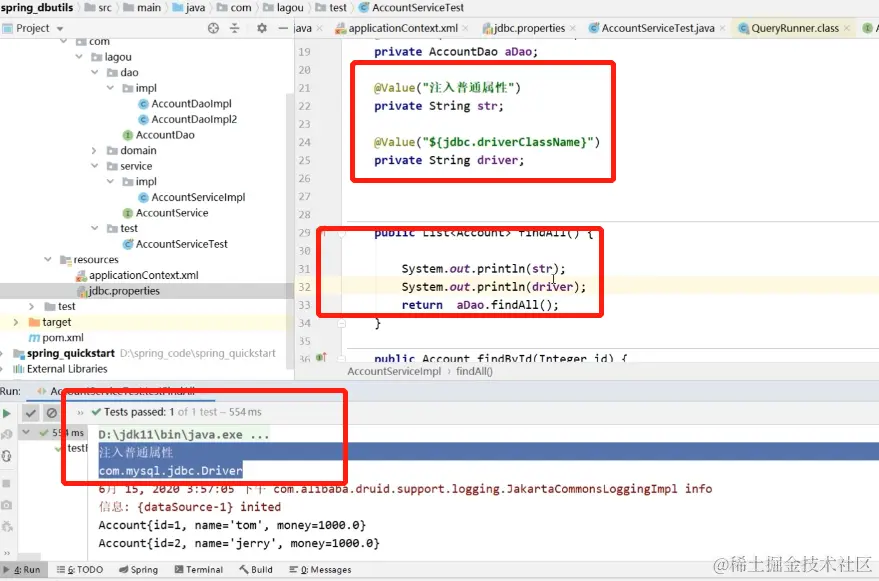Expand test folder below resources
Screen dimensions: 879x581
(31, 307)
